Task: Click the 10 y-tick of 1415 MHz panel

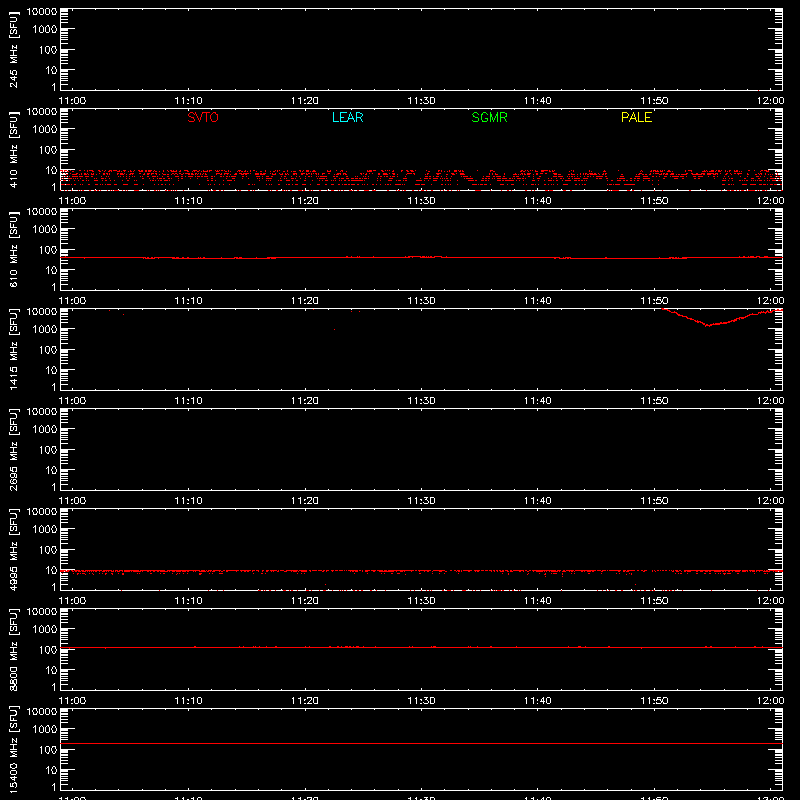Action: [x=51, y=370]
